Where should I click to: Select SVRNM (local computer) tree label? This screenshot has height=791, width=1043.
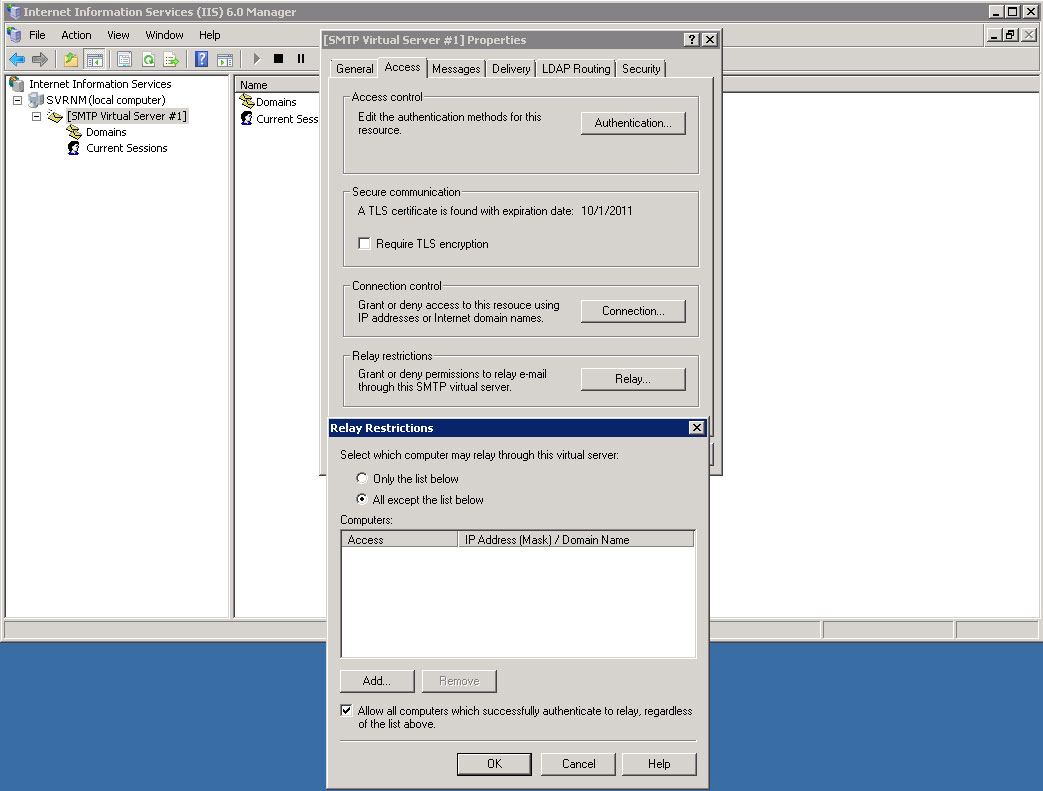click(106, 100)
